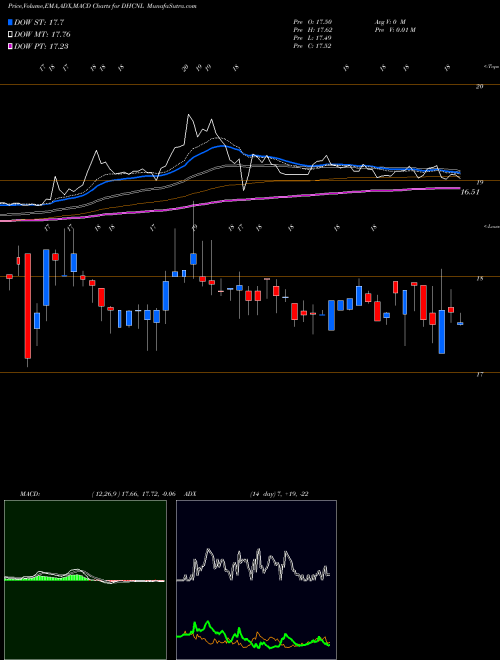
Task: Click the 'Pre C: 17.52' value
Action: tap(312, 46)
